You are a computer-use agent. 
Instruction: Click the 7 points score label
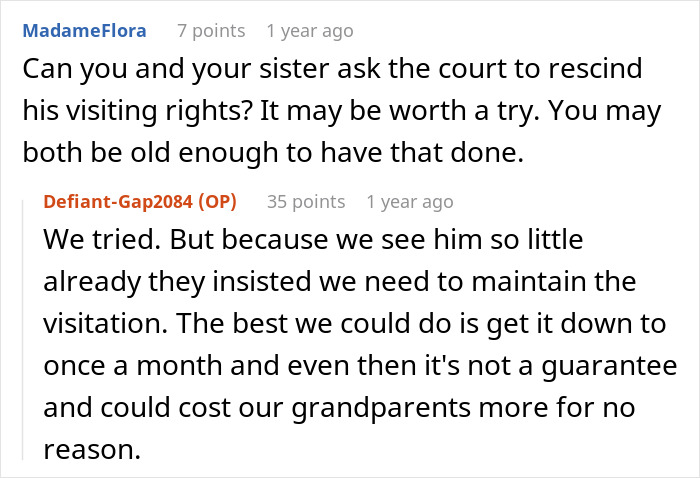(211, 31)
